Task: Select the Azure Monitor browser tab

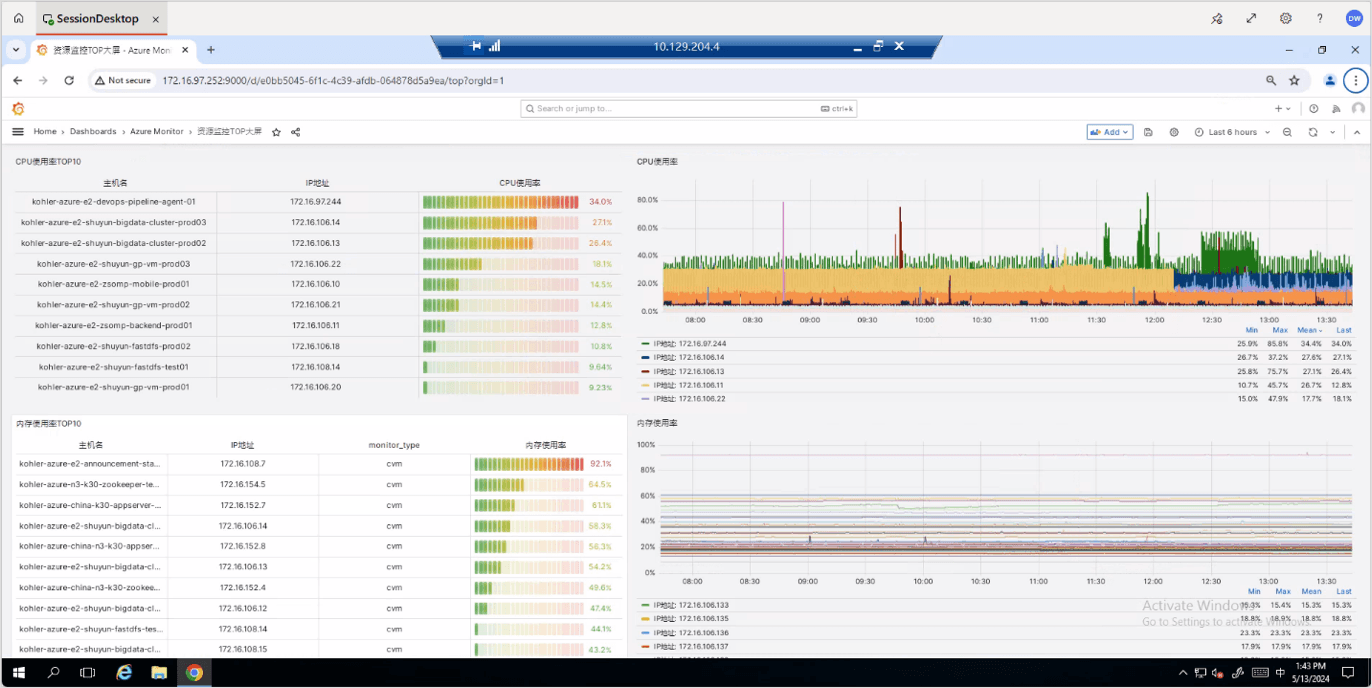Action: (x=112, y=50)
